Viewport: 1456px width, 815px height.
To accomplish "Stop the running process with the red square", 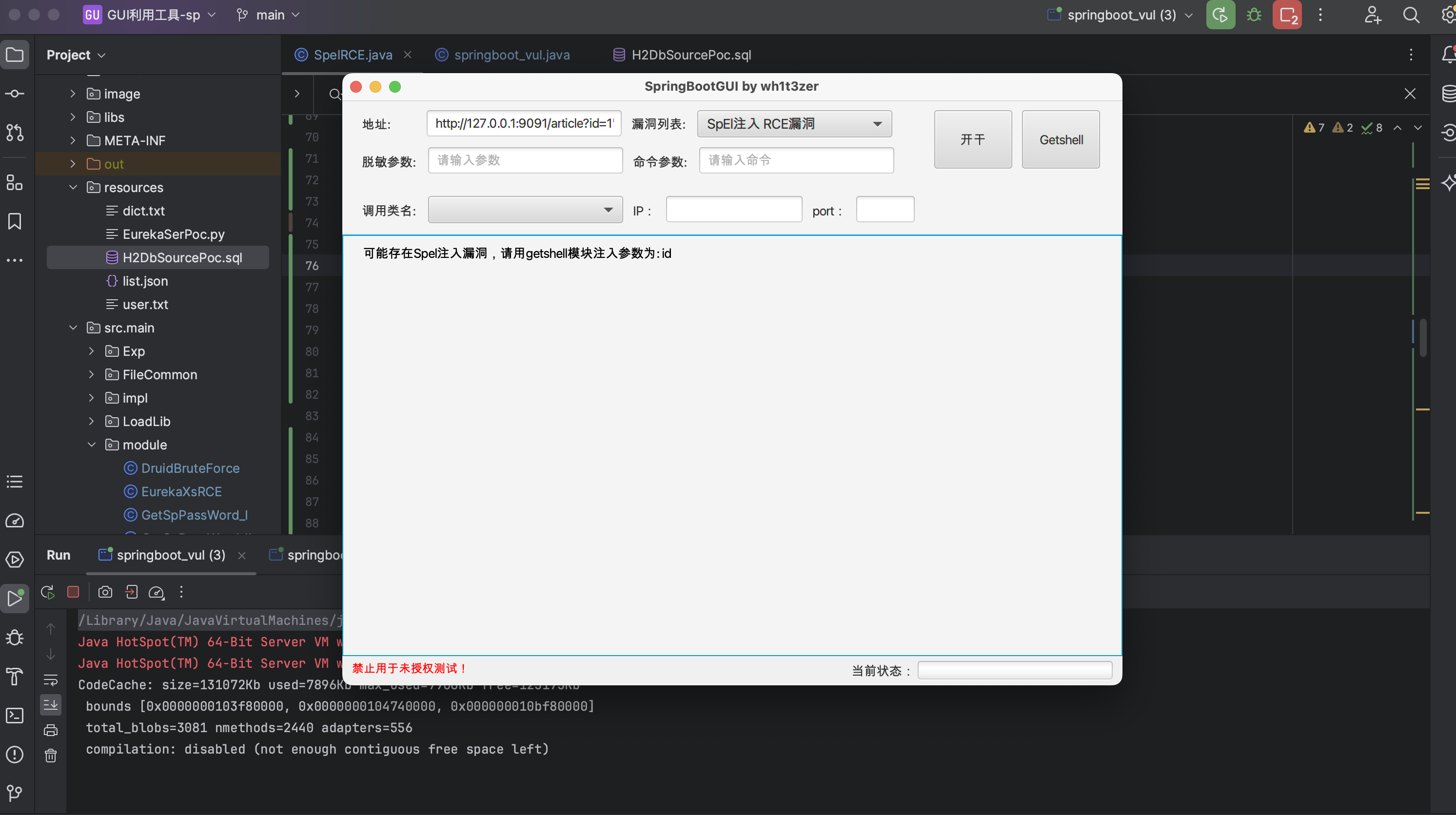I will [x=73, y=592].
